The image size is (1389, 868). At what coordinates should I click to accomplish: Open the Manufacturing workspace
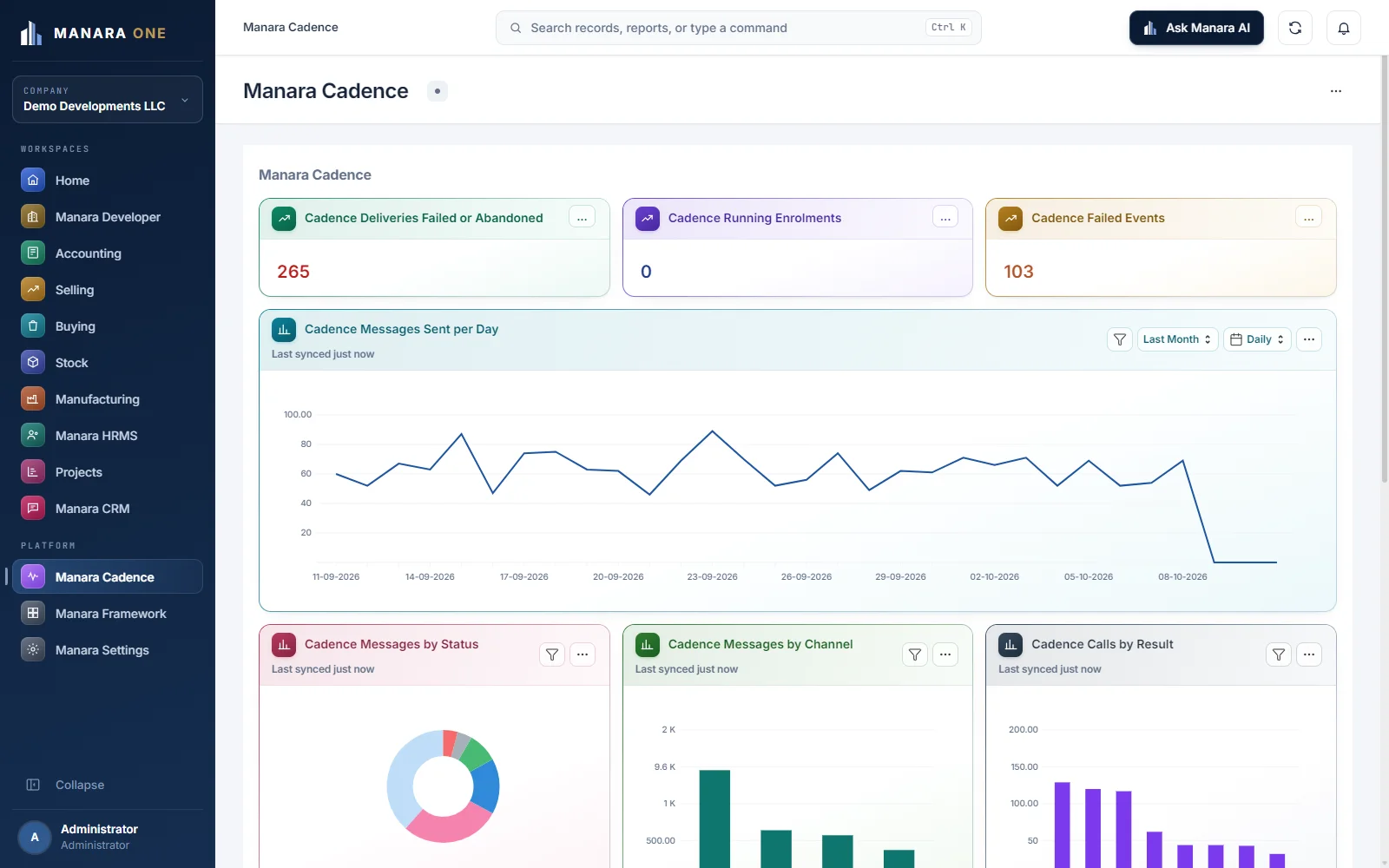pyautogui.click(x=108, y=399)
